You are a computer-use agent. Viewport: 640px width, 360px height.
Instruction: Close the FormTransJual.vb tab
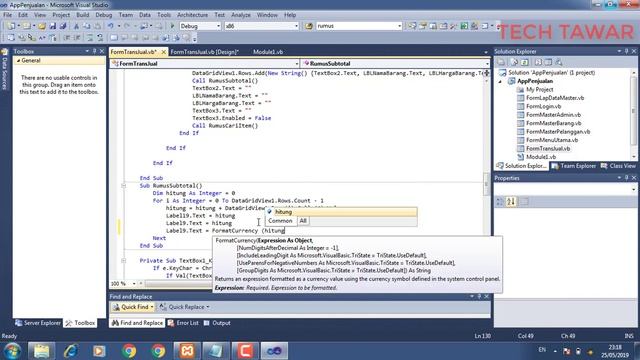click(x=163, y=52)
